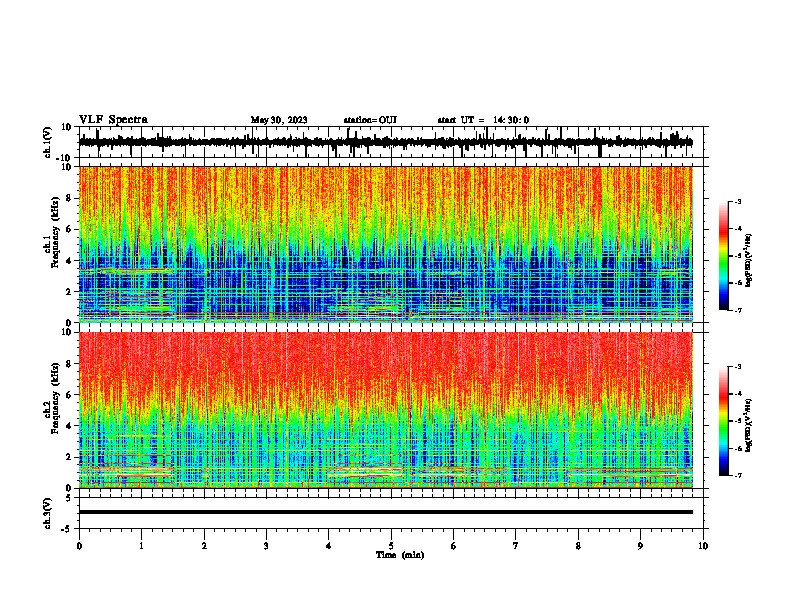The width and height of the screenshot is (792, 612).
Task: Click the date "May 30, 2023"
Action: coord(279,120)
